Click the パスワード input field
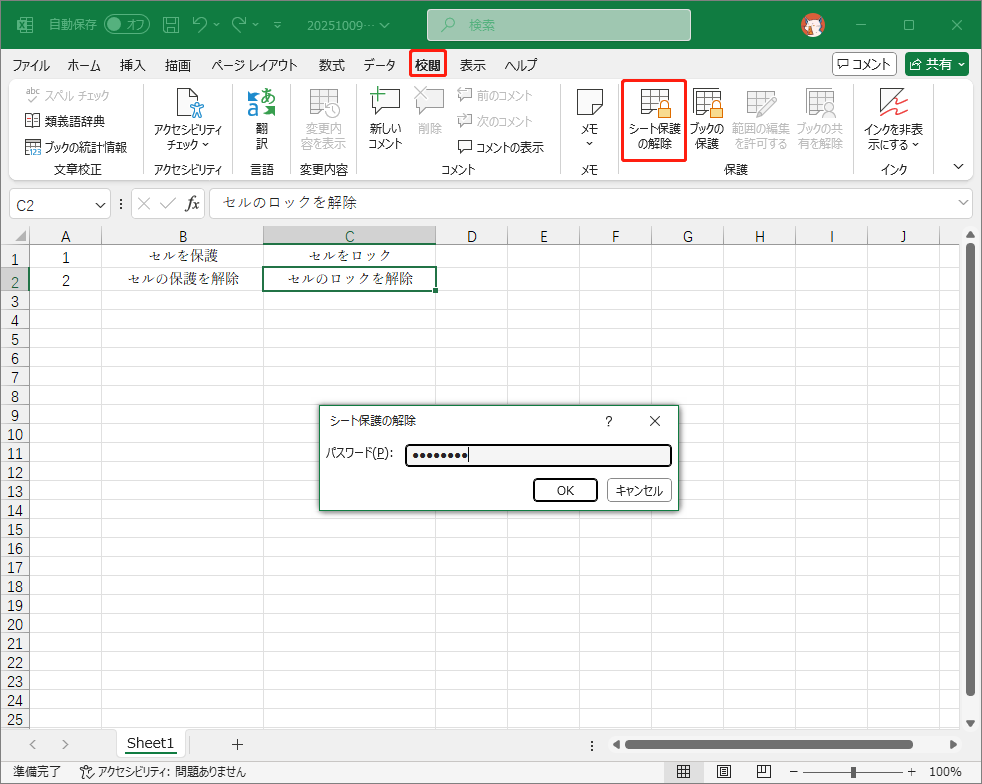The width and height of the screenshot is (982, 784). [x=538, y=455]
